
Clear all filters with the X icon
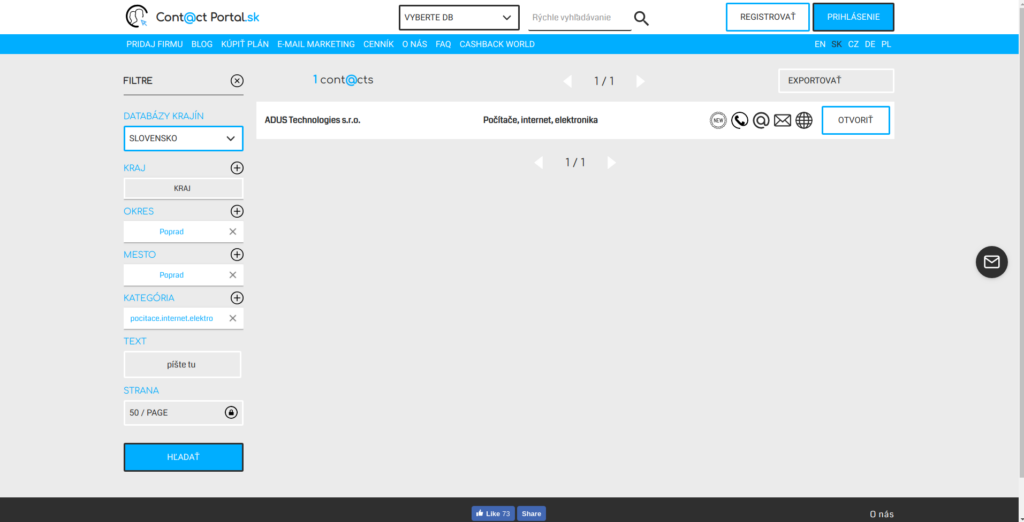click(237, 81)
